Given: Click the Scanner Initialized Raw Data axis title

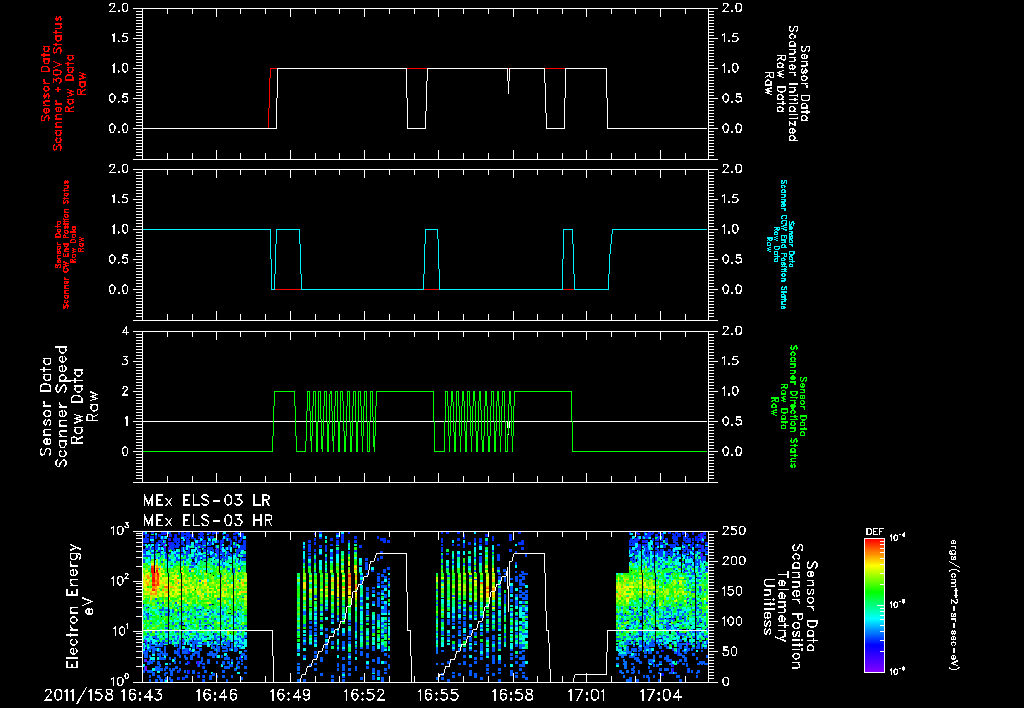Looking at the screenshot, I should (786, 84).
